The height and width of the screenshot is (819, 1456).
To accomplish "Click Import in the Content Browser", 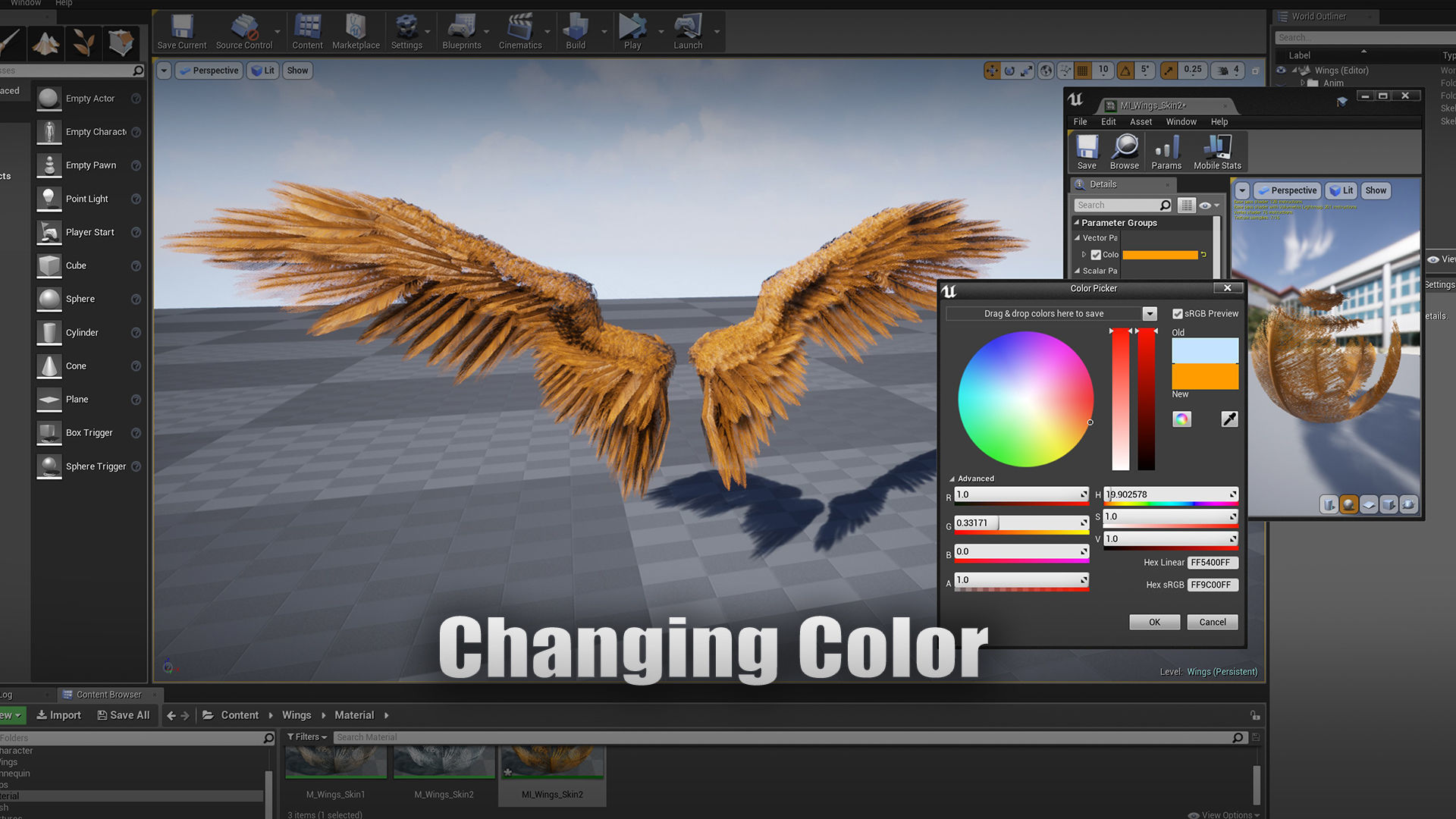I will [x=58, y=715].
